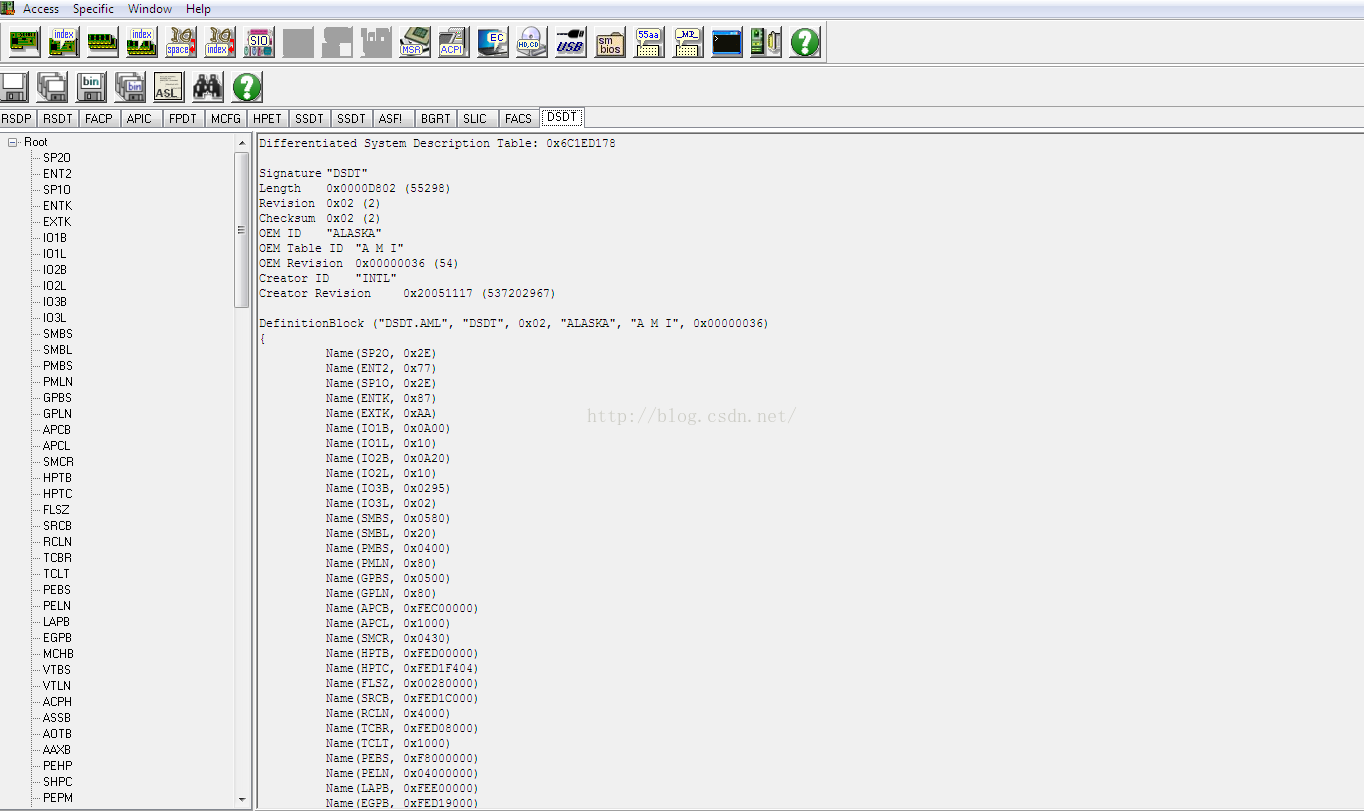
Task: Select MCHB in the tree
Action: point(58,654)
